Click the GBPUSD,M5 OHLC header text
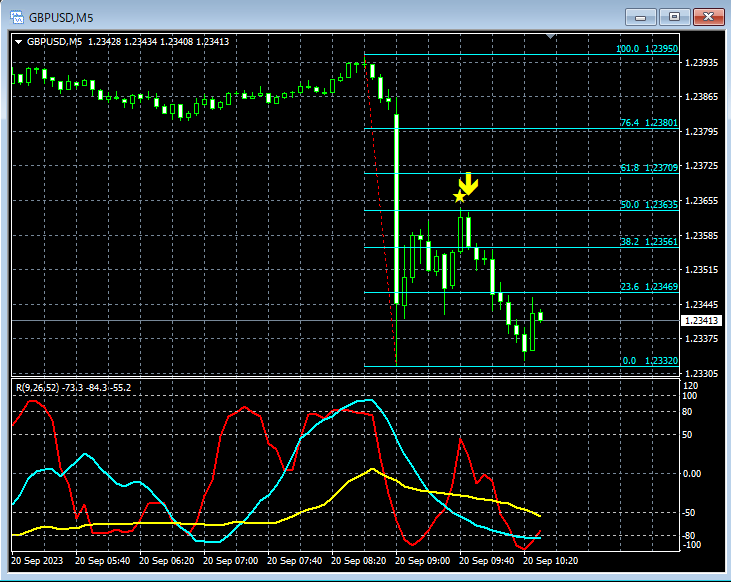 click(128, 42)
